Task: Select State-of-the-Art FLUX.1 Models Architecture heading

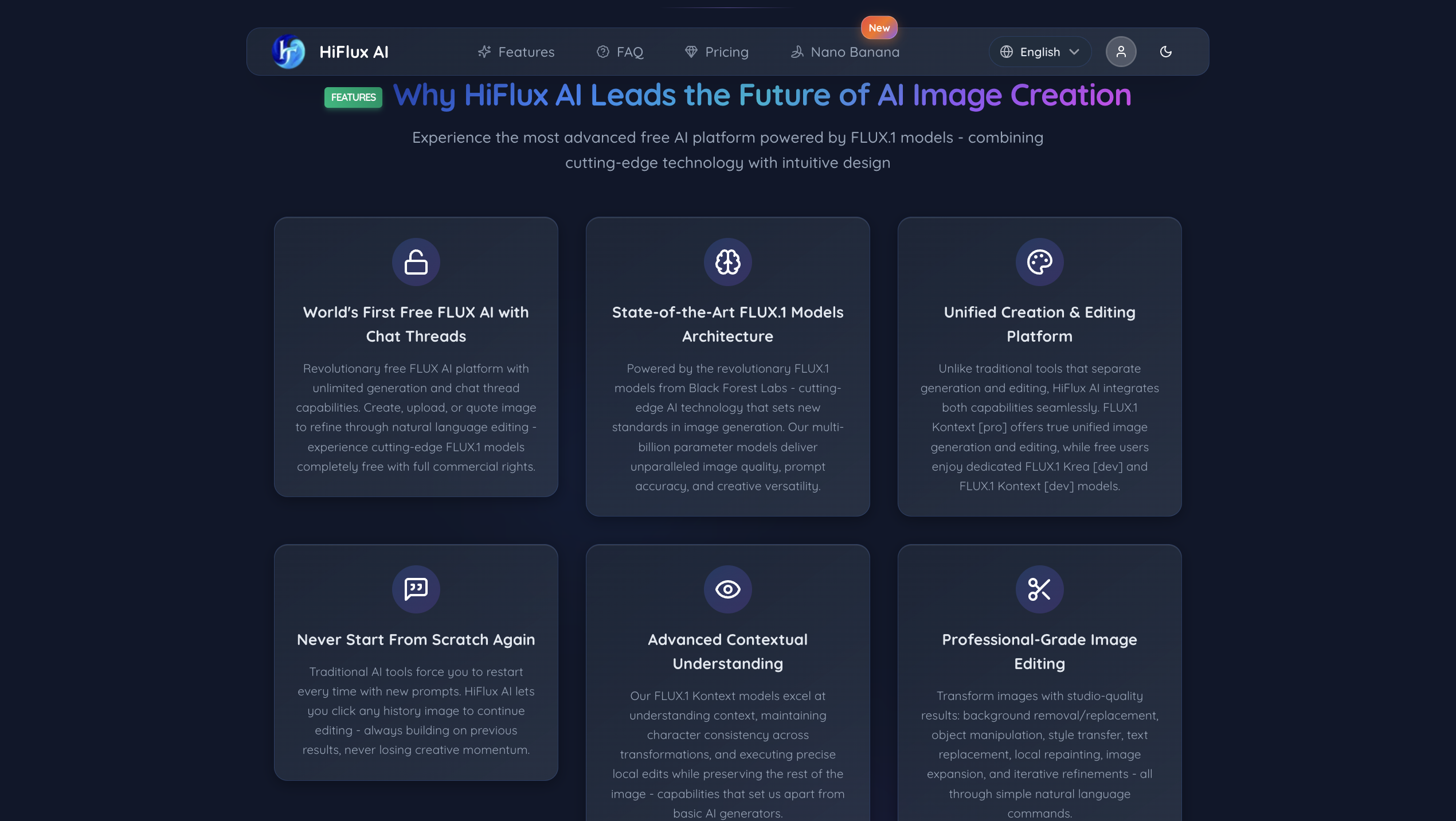Action: pyautogui.click(x=728, y=325)
